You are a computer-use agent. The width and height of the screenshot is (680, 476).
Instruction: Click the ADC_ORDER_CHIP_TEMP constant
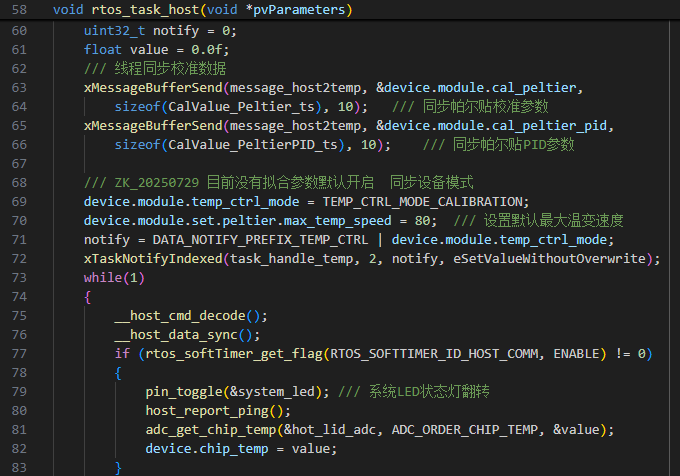pyautogui.click(x=465, y=430)
